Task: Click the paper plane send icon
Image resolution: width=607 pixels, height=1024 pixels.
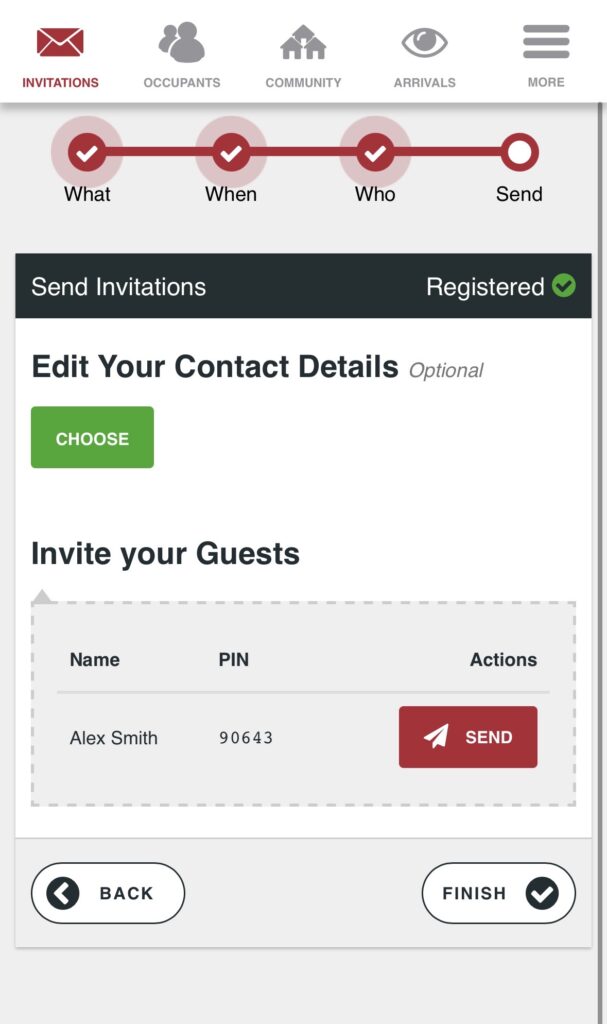Action: [x=436, y=737]
